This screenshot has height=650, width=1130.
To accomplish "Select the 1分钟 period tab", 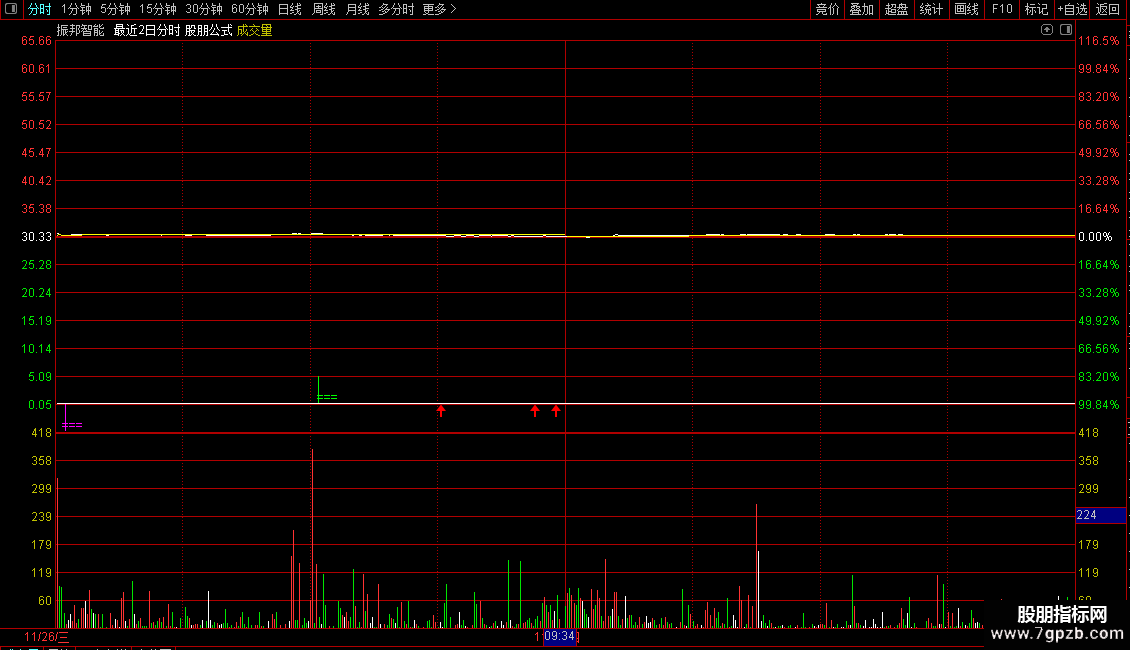I will 76,9.
